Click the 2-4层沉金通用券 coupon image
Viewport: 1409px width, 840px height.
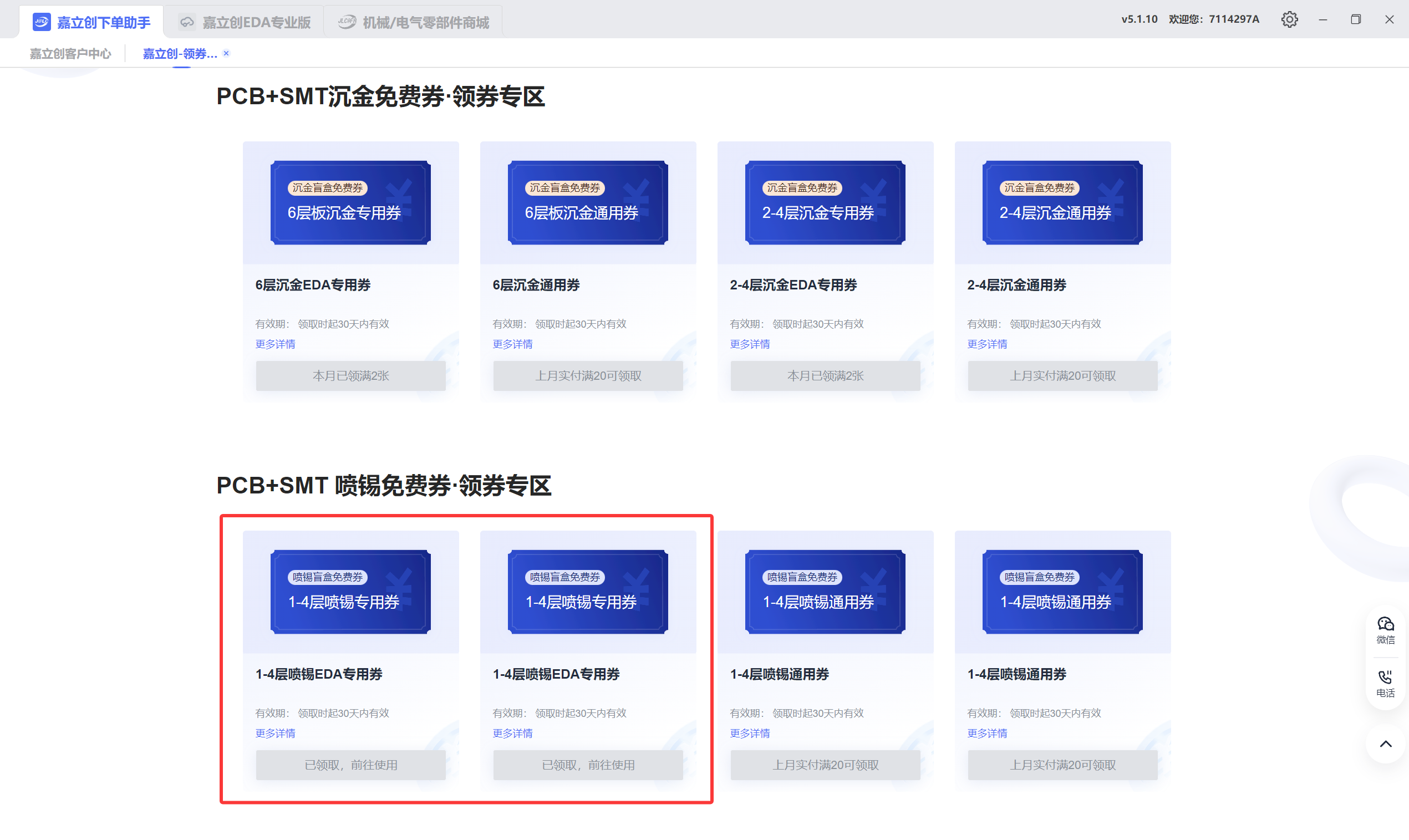coord(1062,202)
